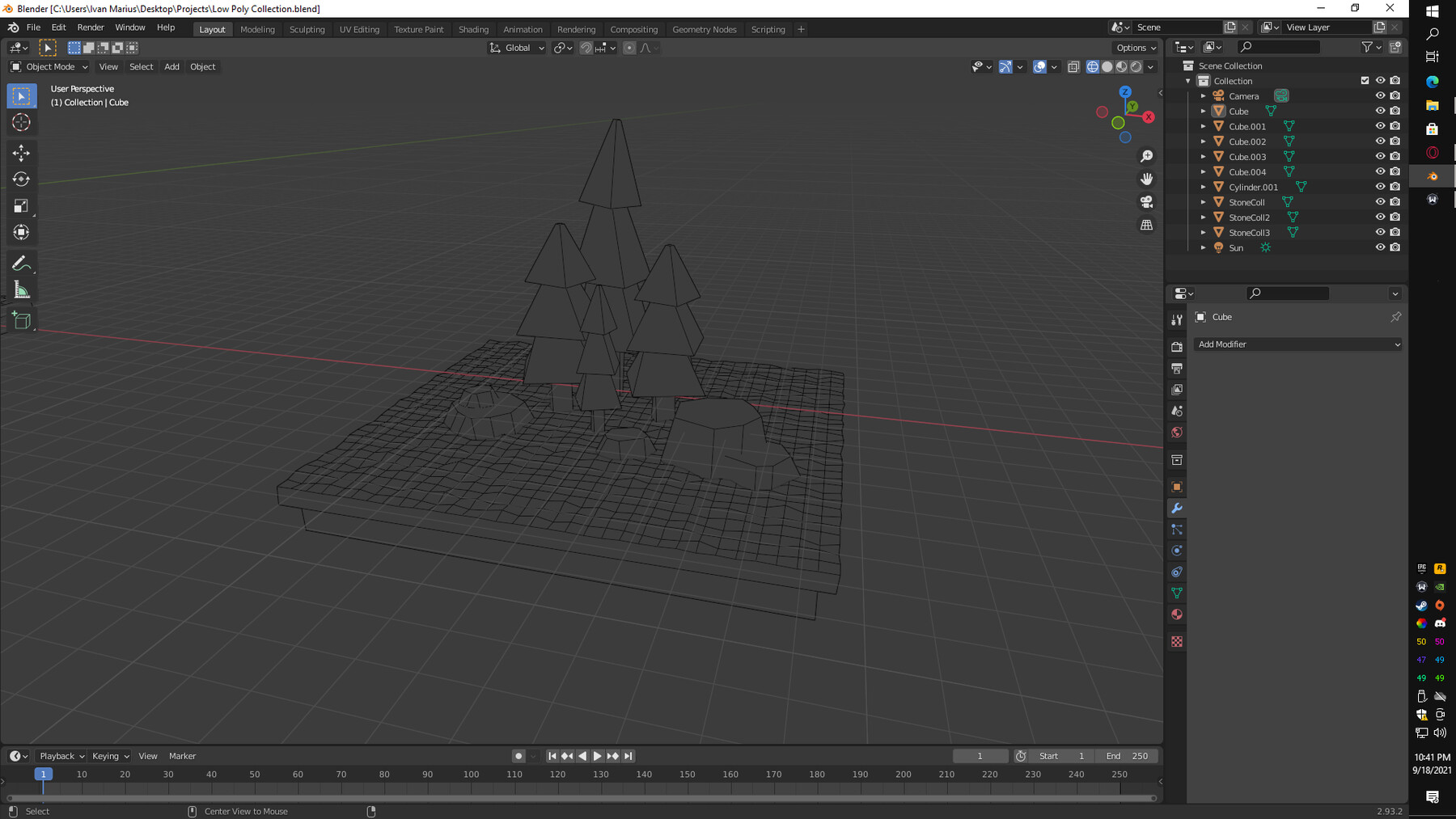Select the Rotate tool
Image resolution: width=1456 pixels, height=819 pixels.
pos(22,179)
